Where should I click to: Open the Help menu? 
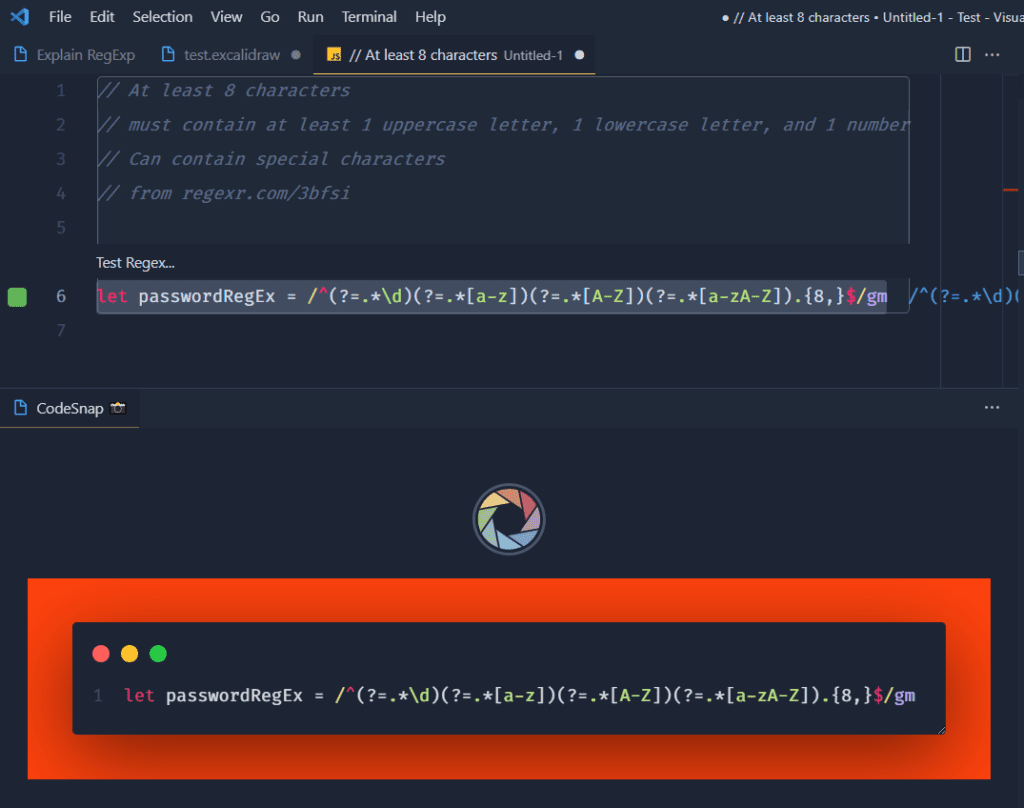pyautogui.click(x=430, y=16)
